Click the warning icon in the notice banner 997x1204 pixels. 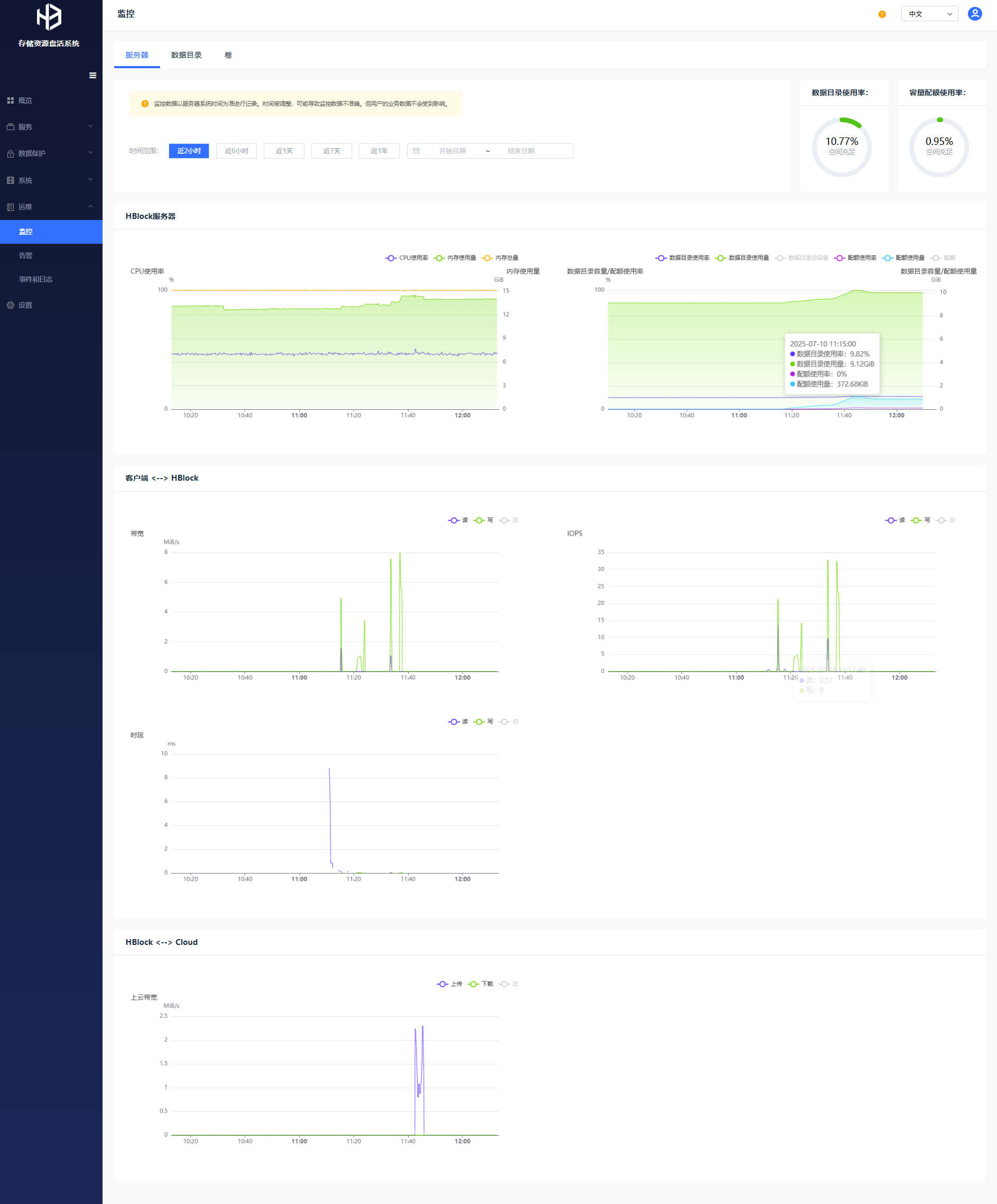[x=144, y=104]
